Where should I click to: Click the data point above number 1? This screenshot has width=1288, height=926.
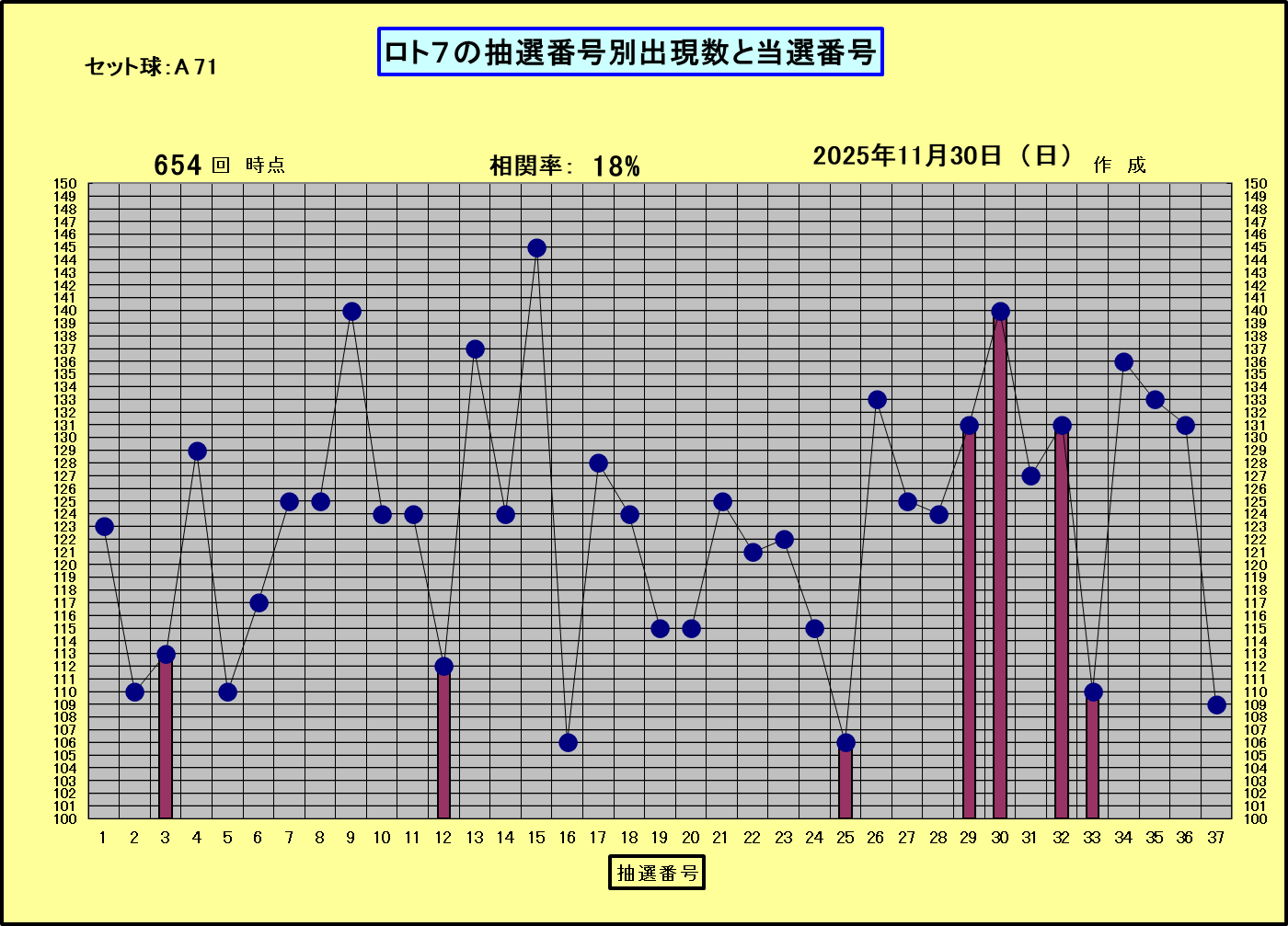coord(104,527)
